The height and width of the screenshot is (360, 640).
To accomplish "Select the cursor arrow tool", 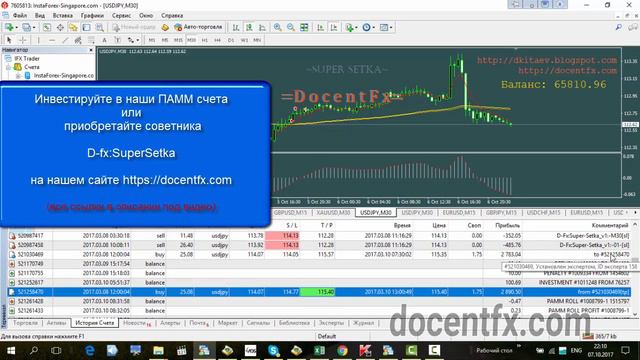I will pyautogui.click(x=9, y=40).
